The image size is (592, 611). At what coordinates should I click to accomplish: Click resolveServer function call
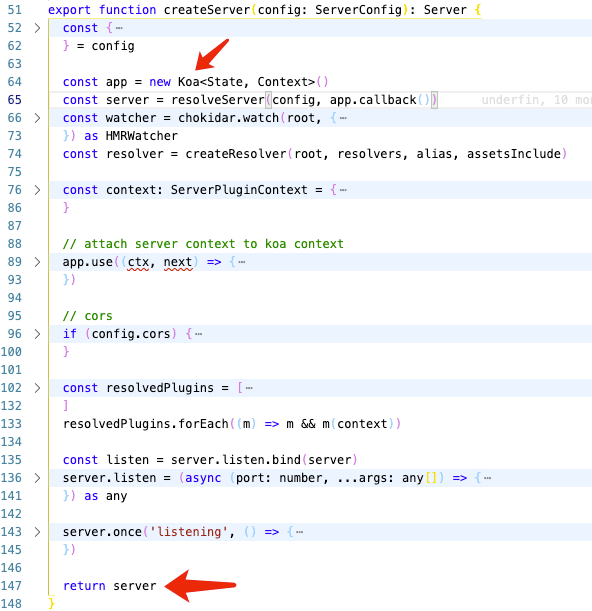click(218, 100)
